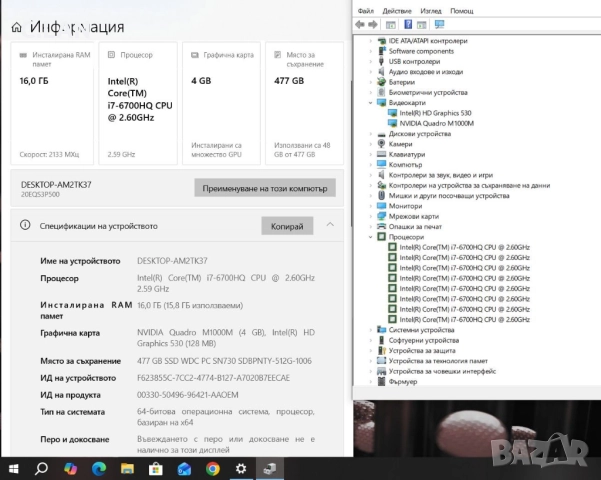Click Място за съхранение summary card

pyautogui.click(x=305, y=104)
